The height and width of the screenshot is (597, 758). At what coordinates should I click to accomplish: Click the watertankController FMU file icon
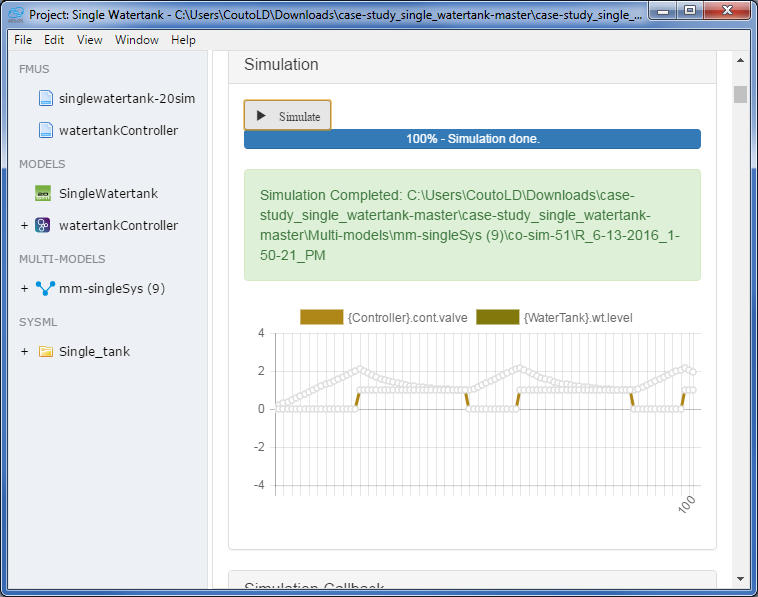(46, 130)
